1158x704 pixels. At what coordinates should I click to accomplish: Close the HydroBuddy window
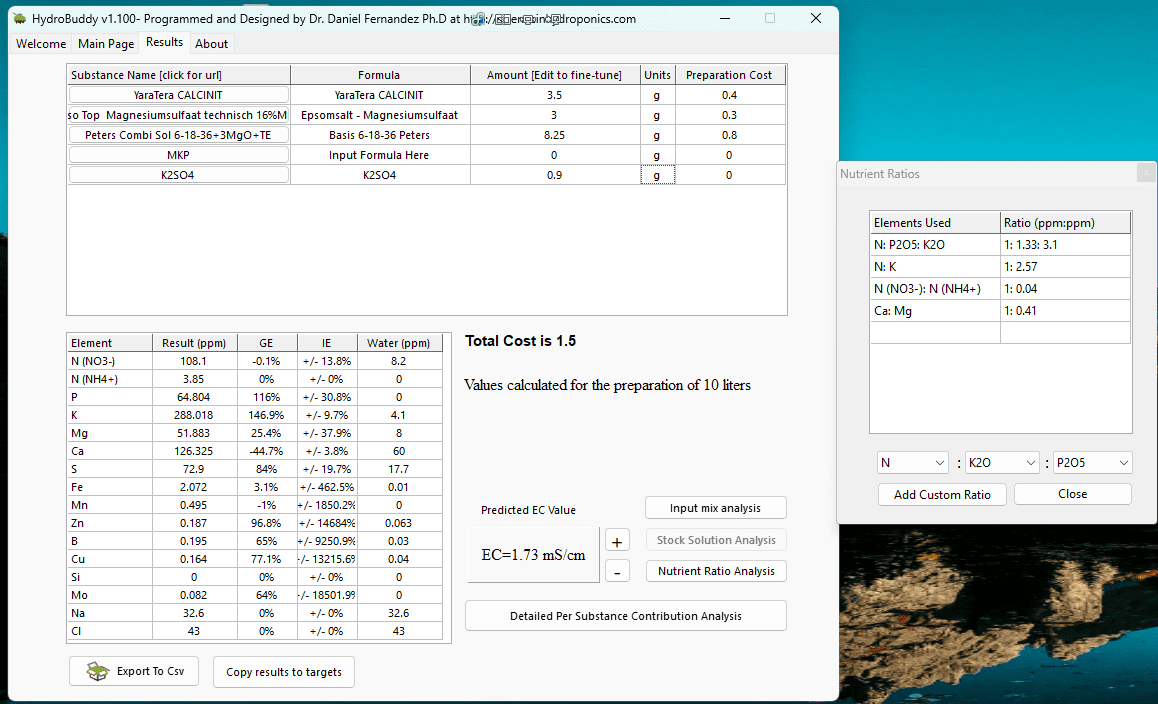pos(815,18)
